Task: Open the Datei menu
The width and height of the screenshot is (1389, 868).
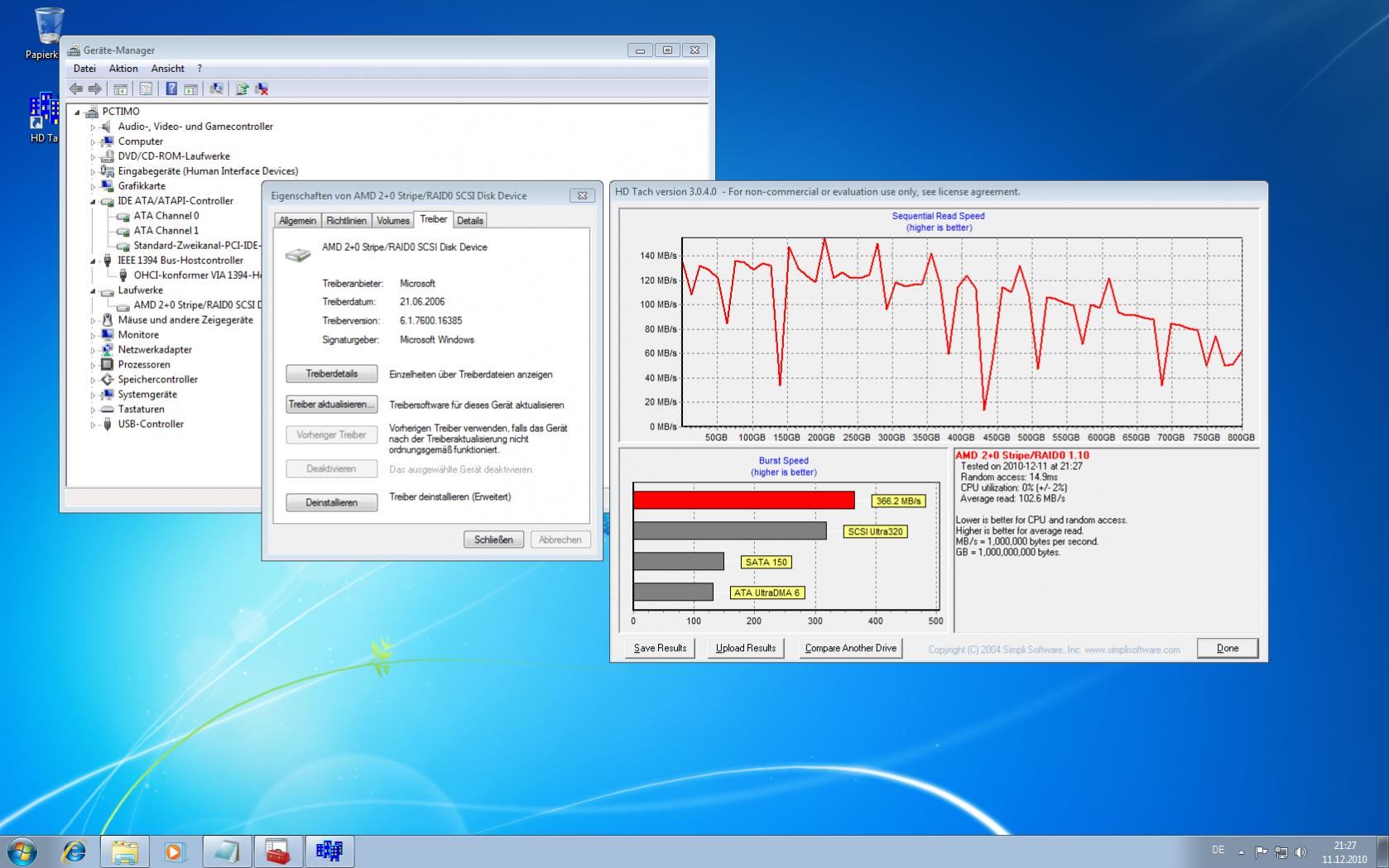Action: (84, 69)
